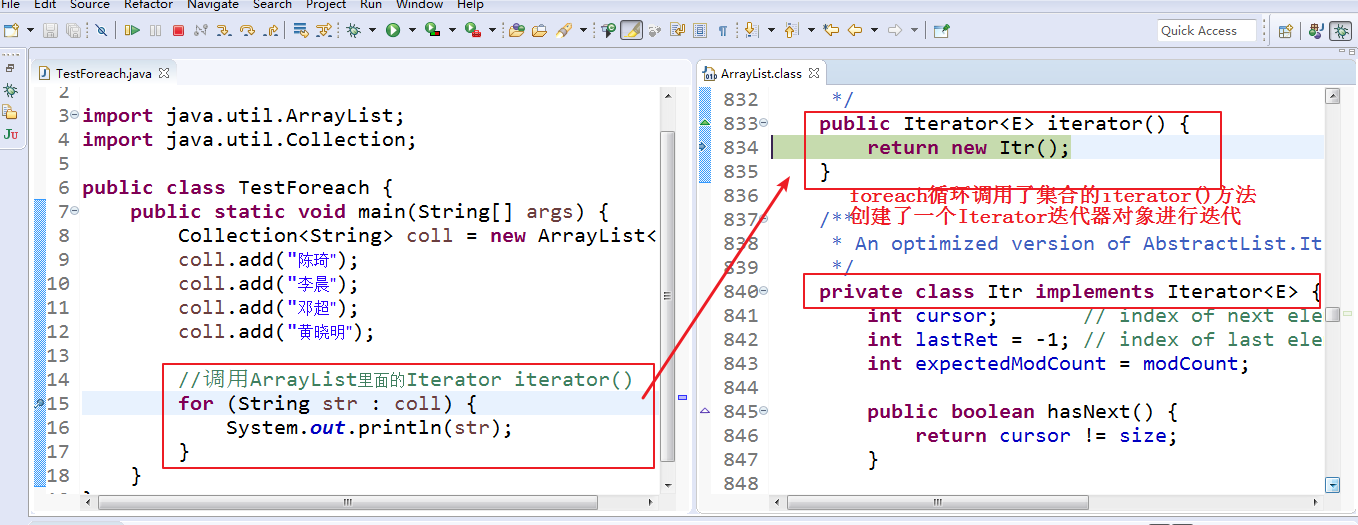Click the Previous Annotation up-arrow icon

[790, 31]
